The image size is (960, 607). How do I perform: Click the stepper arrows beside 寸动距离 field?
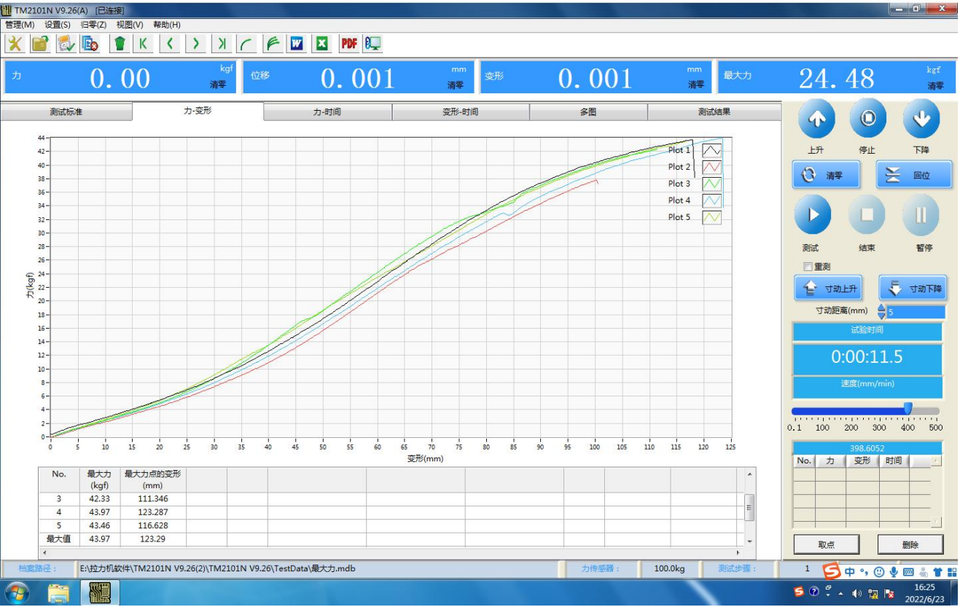pyautogui.click(x=881, y=312)
